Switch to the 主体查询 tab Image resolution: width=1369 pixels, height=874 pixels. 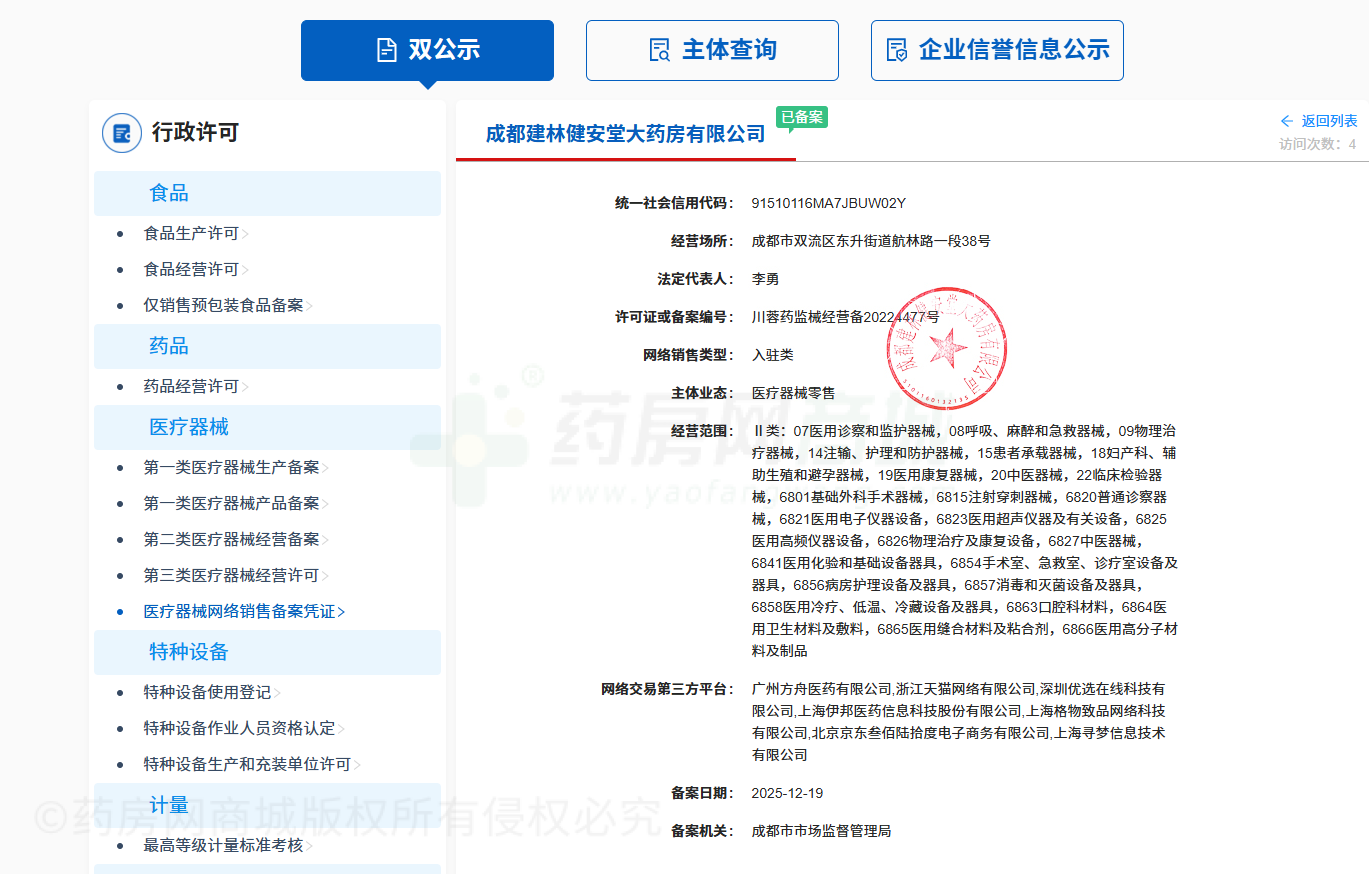(x=711, y=50)
